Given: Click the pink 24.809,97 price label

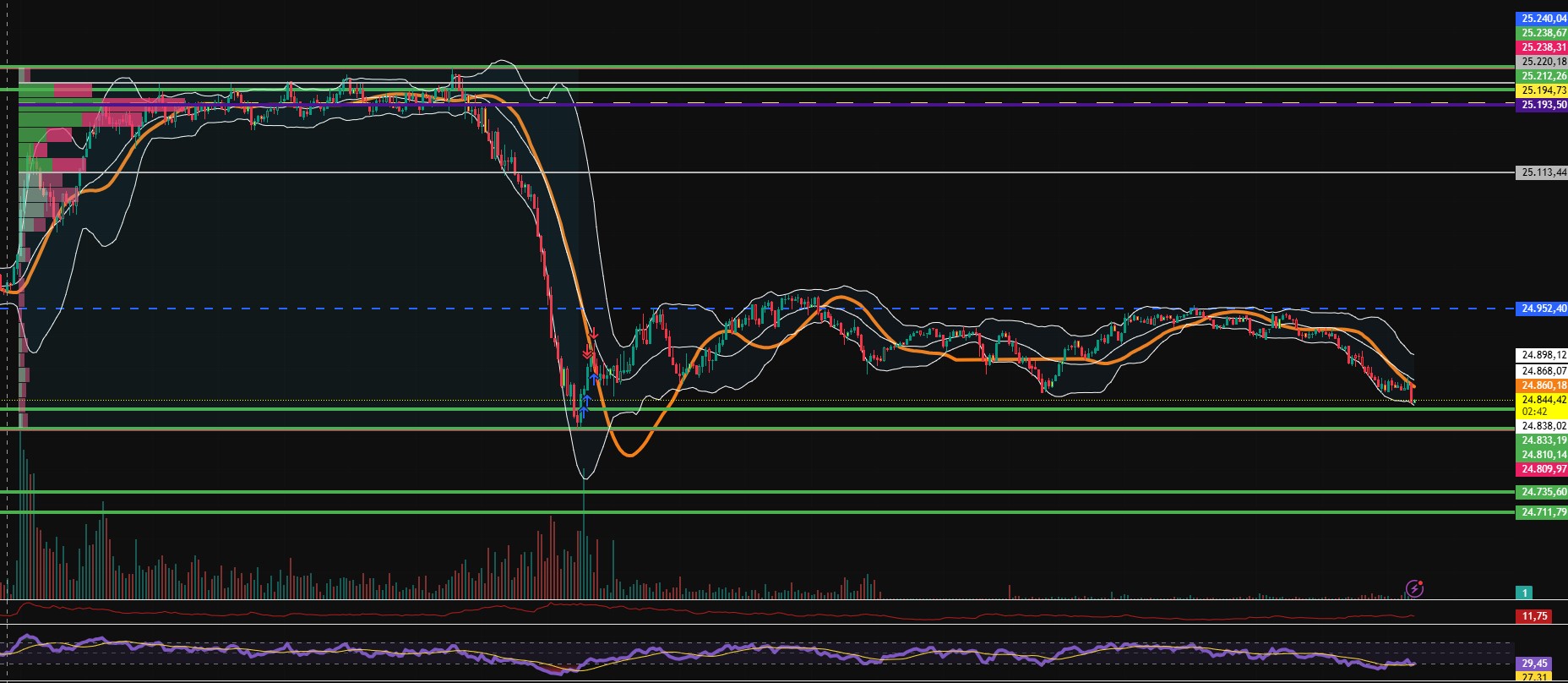Looking at the screenshot, I should click(1543, 469).
